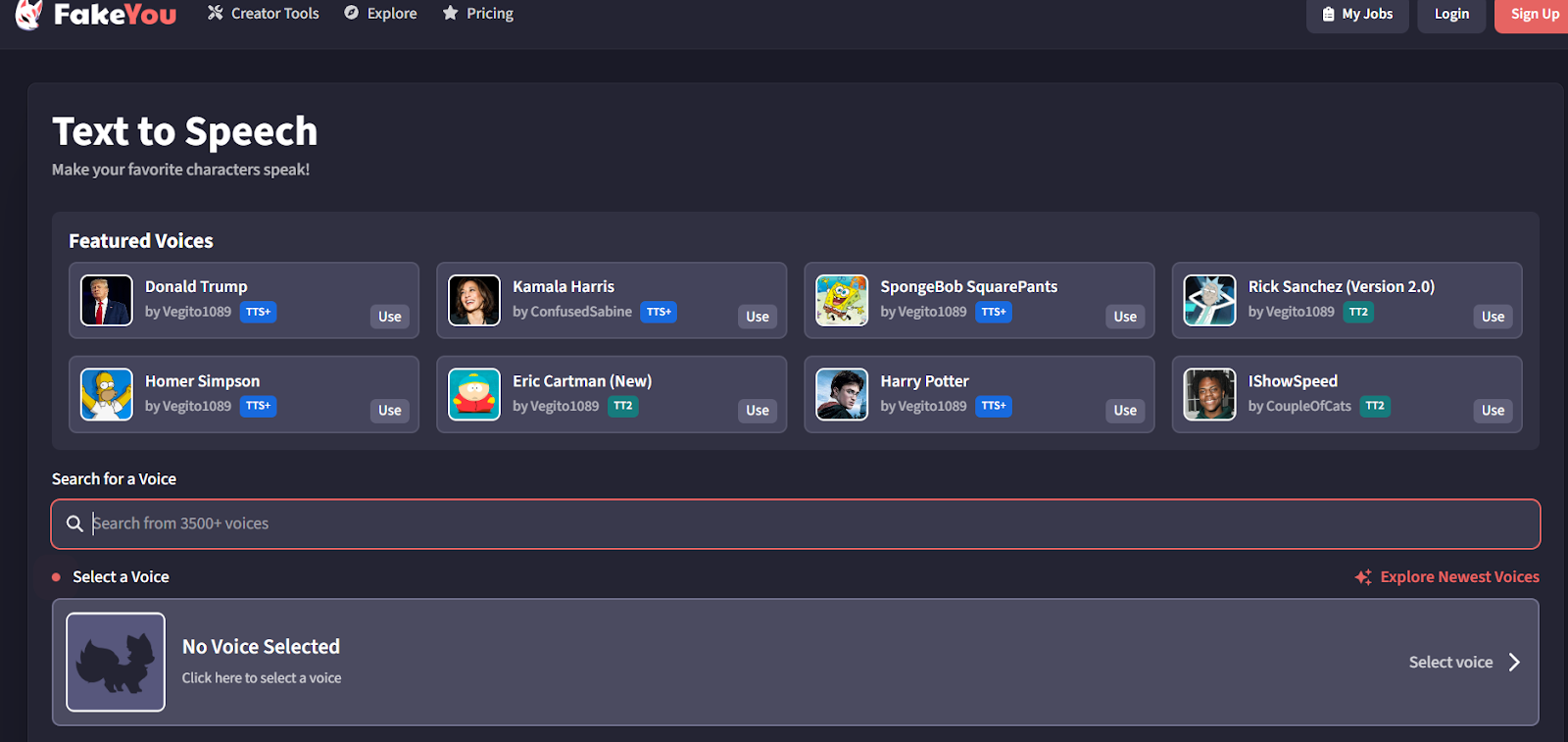This screenshot has width=1568, height=742.
Task: Use the Eric Cartman (New) voice
Action: tap(758, 411)
